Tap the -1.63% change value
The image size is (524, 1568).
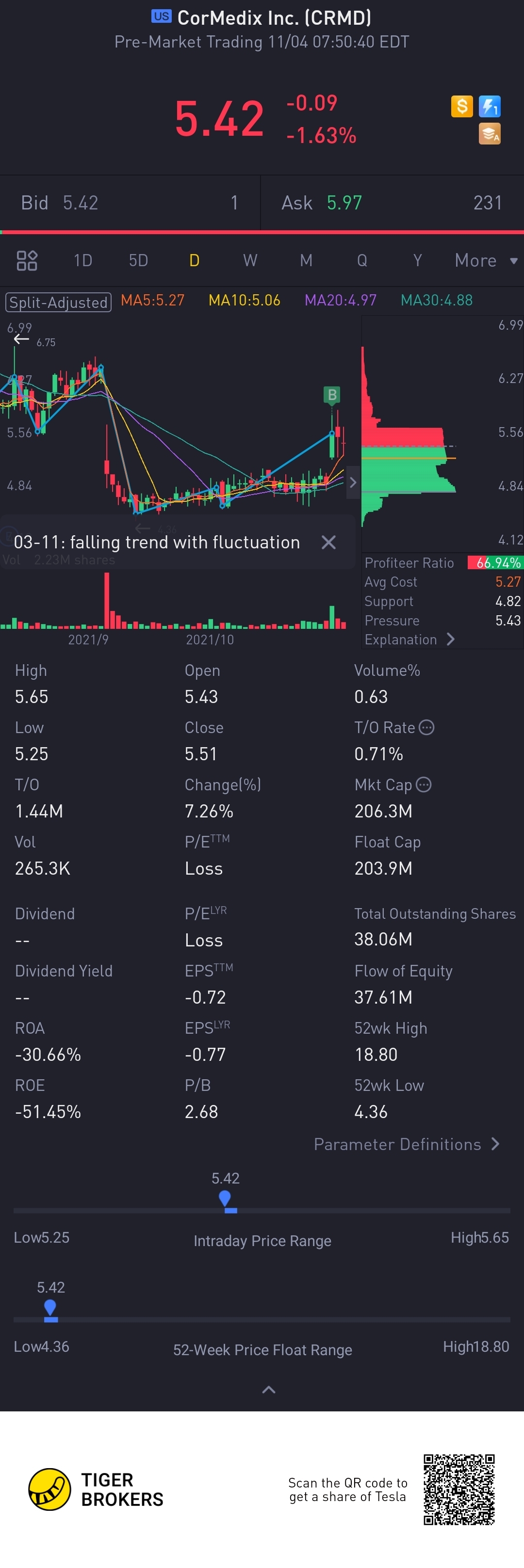point(321,135)
